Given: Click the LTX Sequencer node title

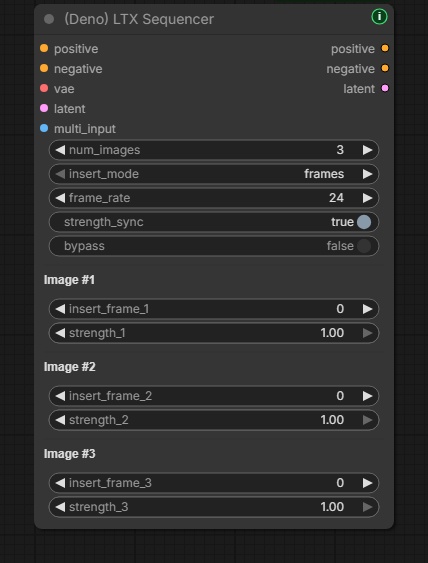Looking at the screenshot, I should tap(139, 19).
